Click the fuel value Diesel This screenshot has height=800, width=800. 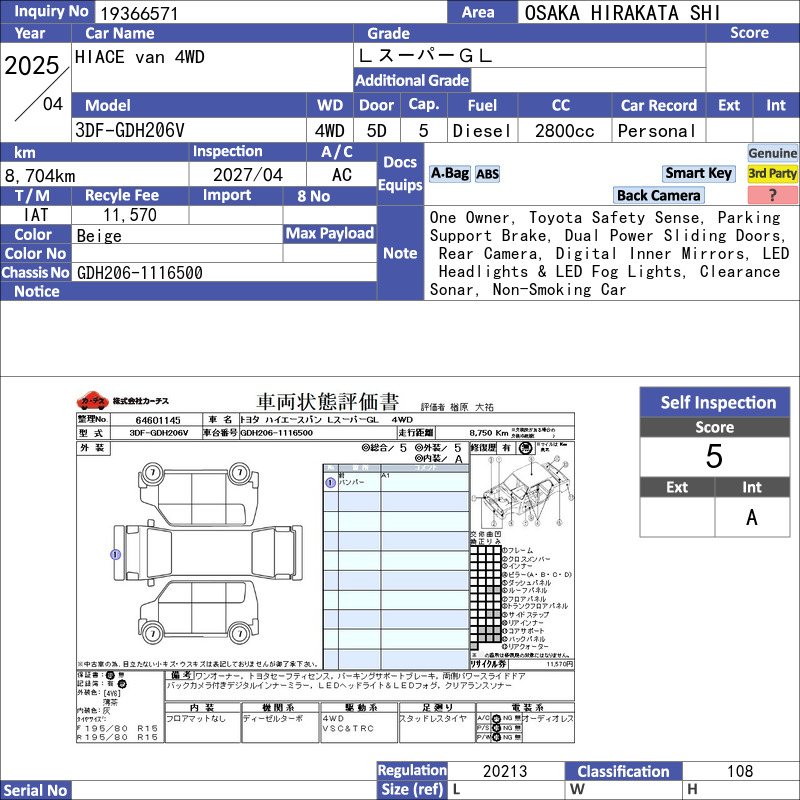click(x=482, y=131)
